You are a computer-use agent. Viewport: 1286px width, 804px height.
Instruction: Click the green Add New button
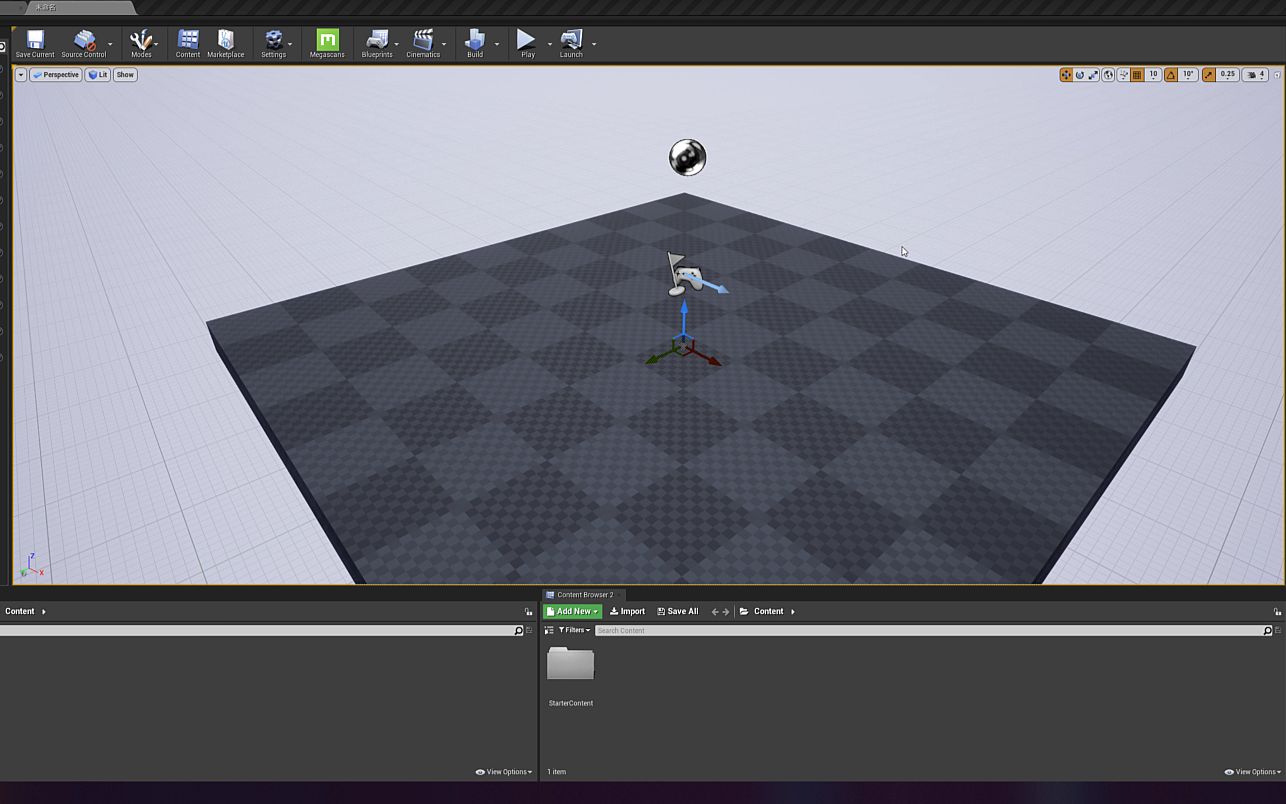570,611
